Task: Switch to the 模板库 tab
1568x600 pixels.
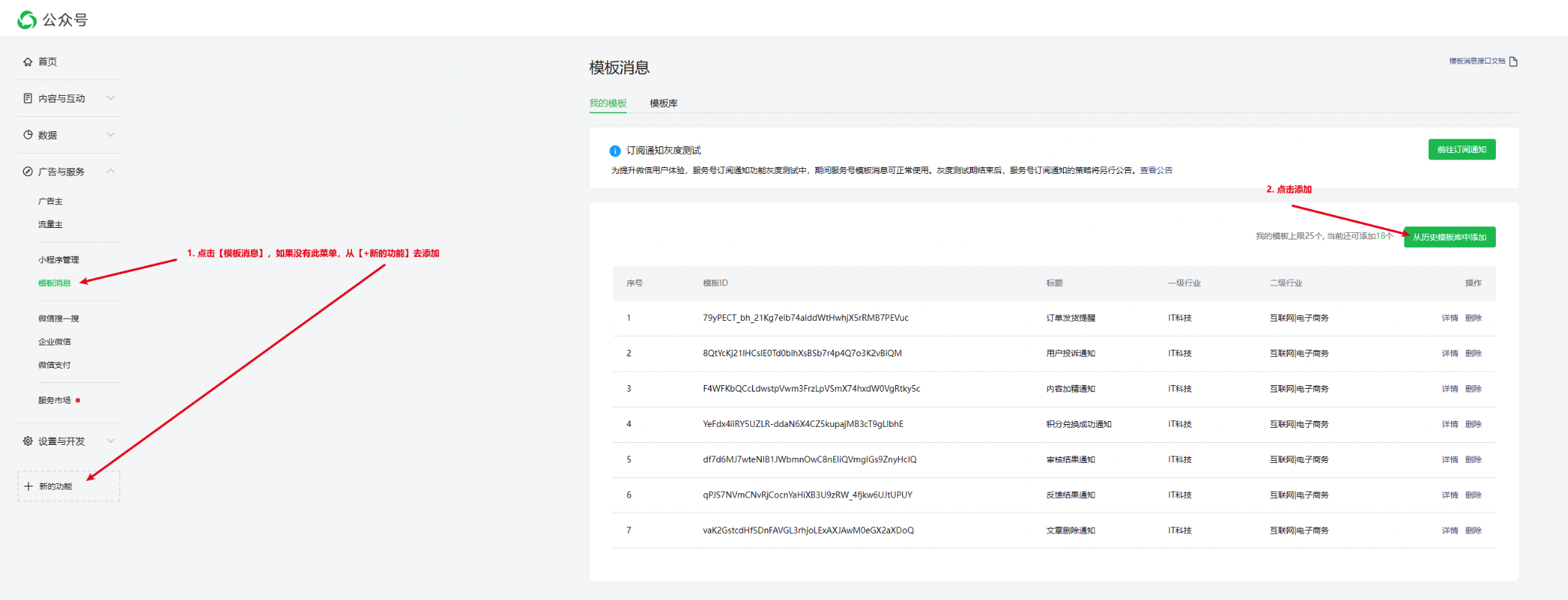Action: 663,103
